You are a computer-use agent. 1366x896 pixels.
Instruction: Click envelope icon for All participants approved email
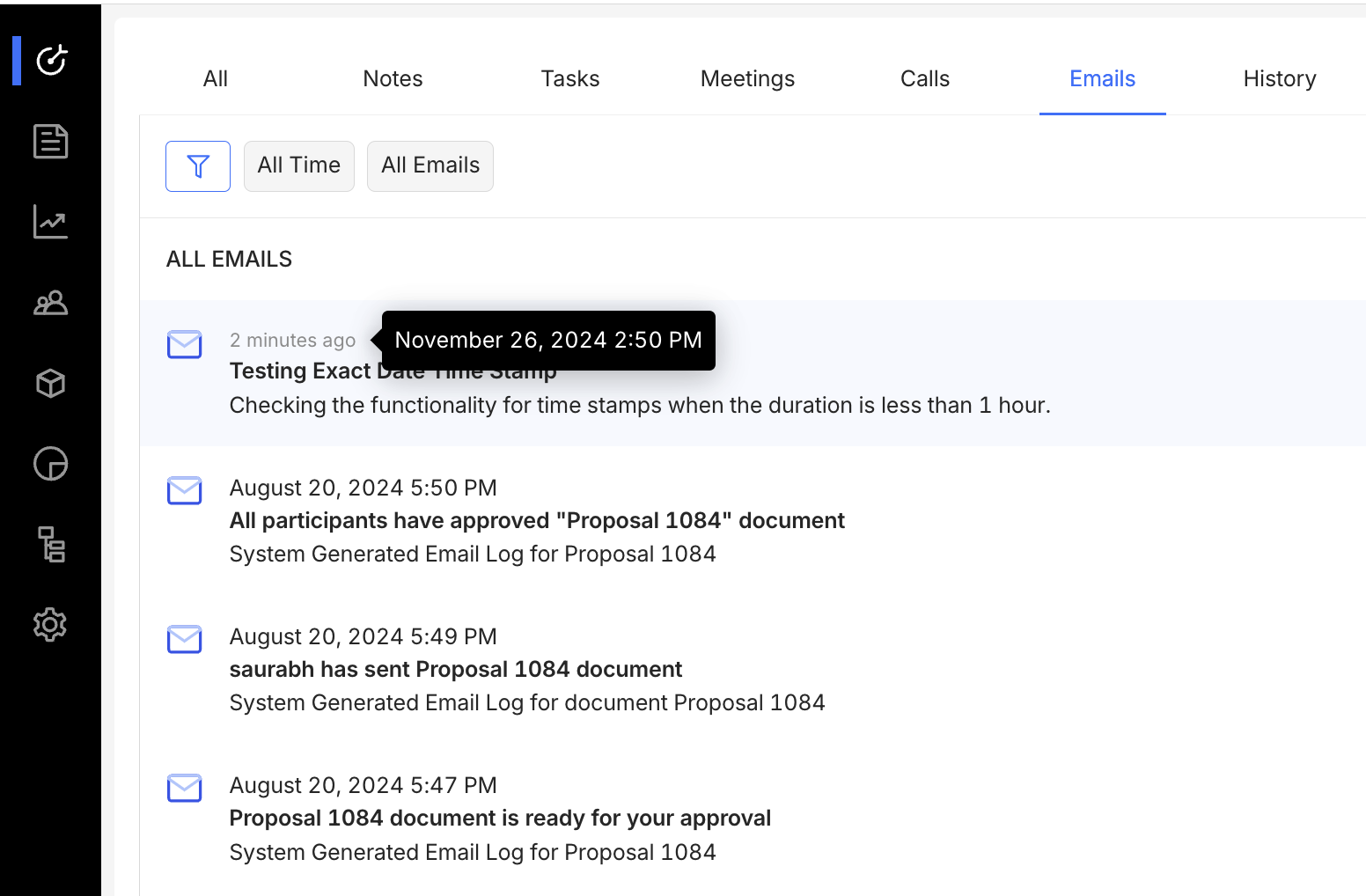[185, 491]
